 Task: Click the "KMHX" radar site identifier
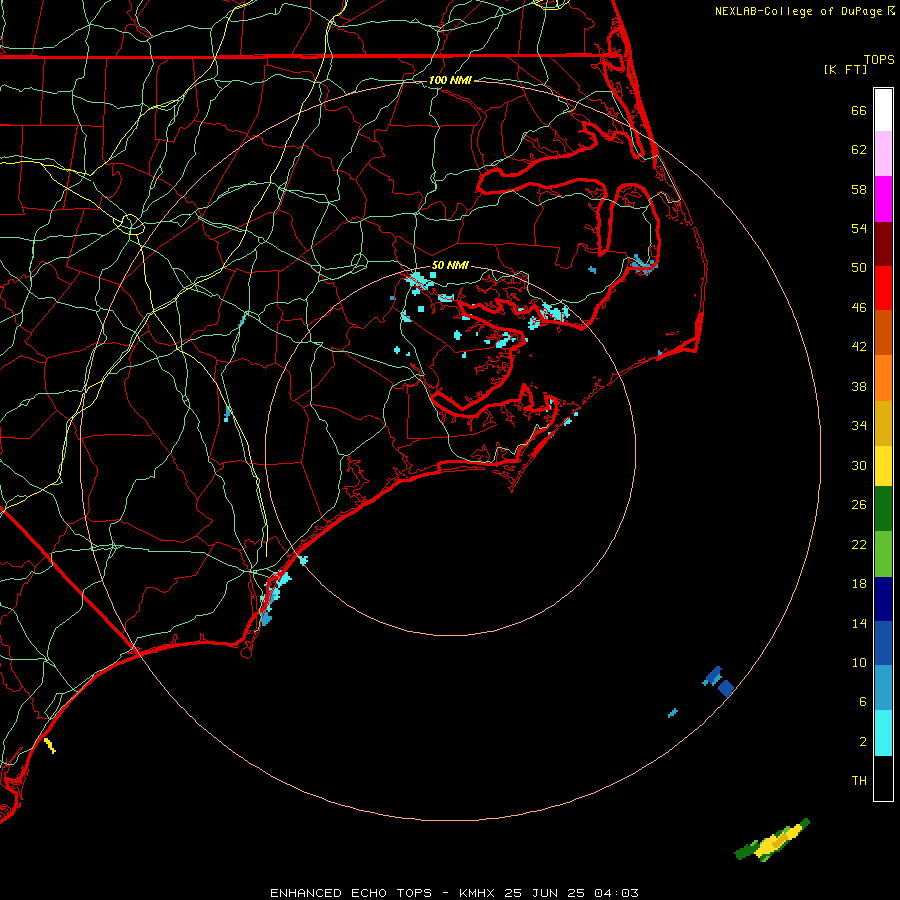pyautogui.click(x=477, y=893)
